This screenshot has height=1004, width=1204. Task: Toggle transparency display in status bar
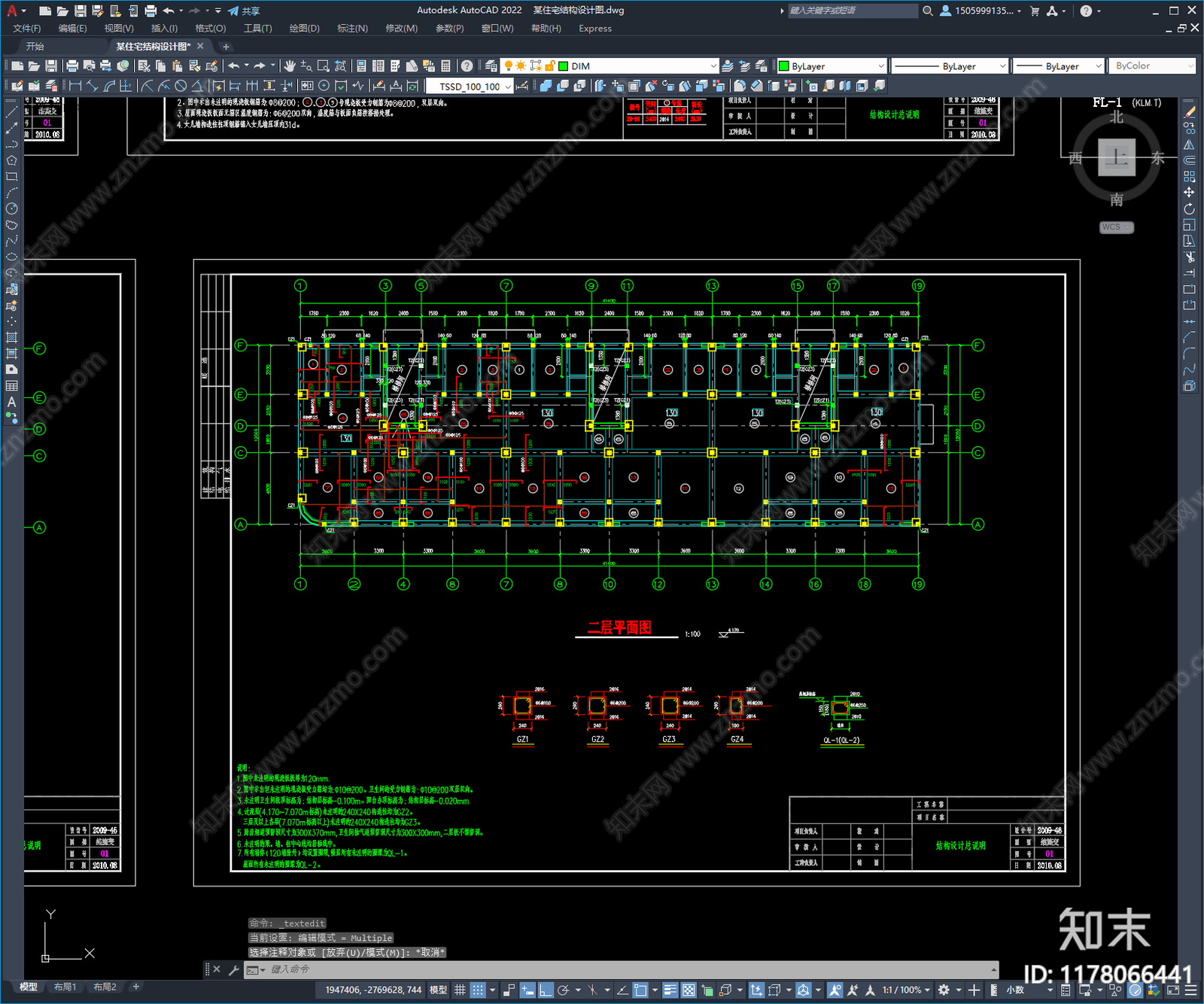click(x=689, y=990)
